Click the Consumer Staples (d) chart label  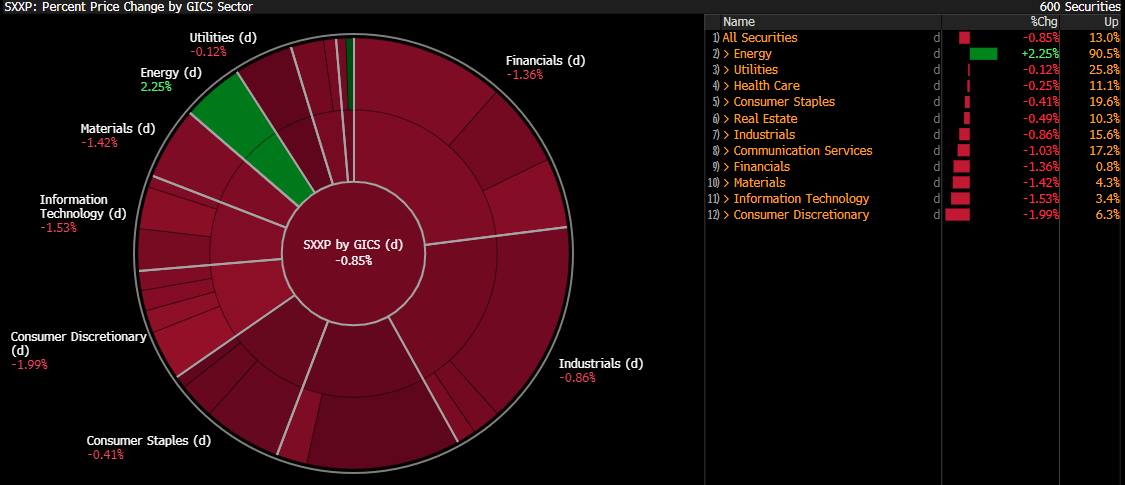coord(149,441)
